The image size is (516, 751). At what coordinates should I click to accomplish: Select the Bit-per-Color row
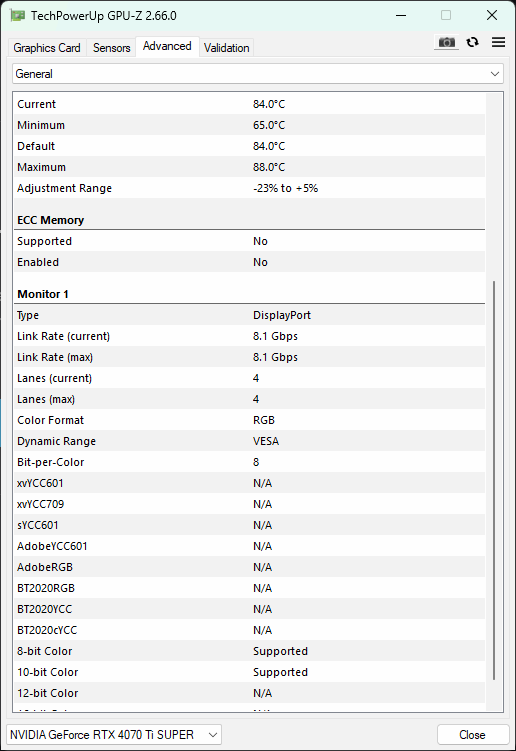pyautogui.click(x=250, y=462)
